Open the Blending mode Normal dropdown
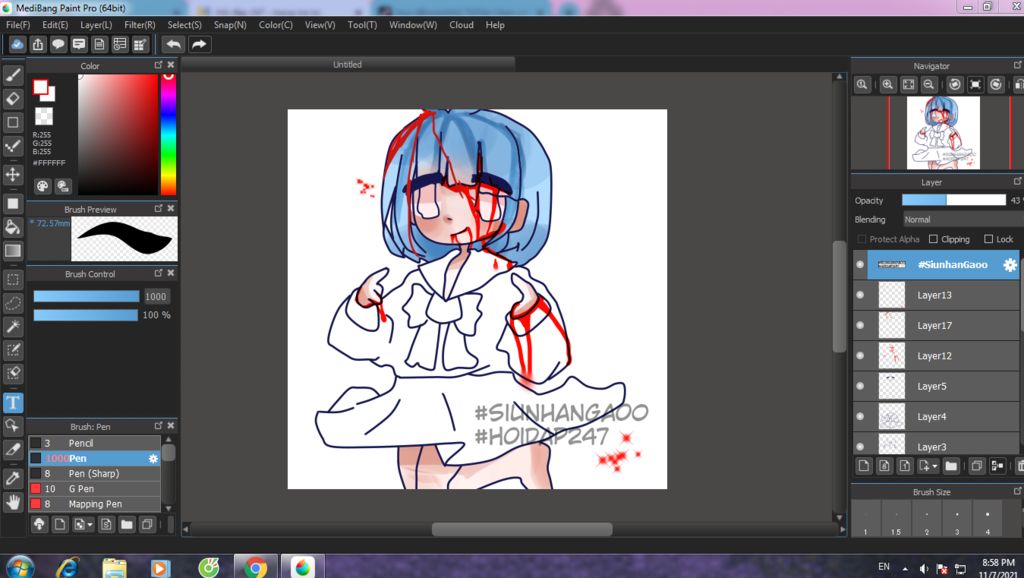This screenshot has height=578, width=1024. click(963, 219)
